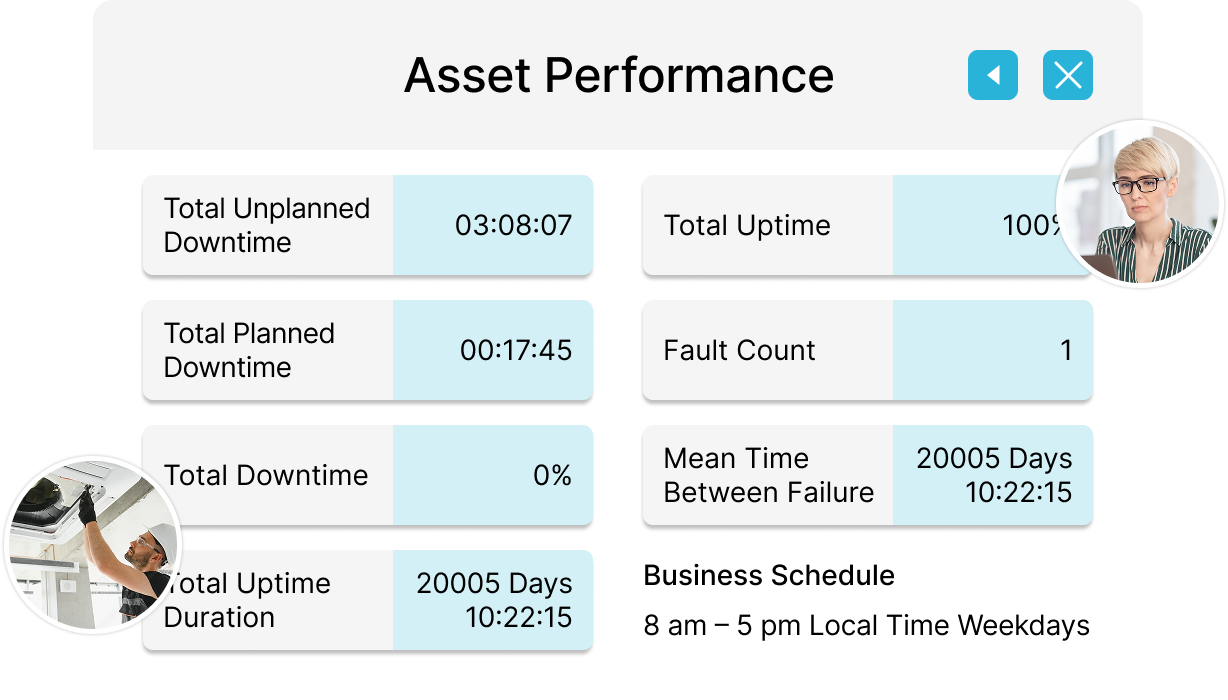This screenshot has height=700, width=1228.
Task: Select the Total Uptime label
Action: [x=747, y=225]
